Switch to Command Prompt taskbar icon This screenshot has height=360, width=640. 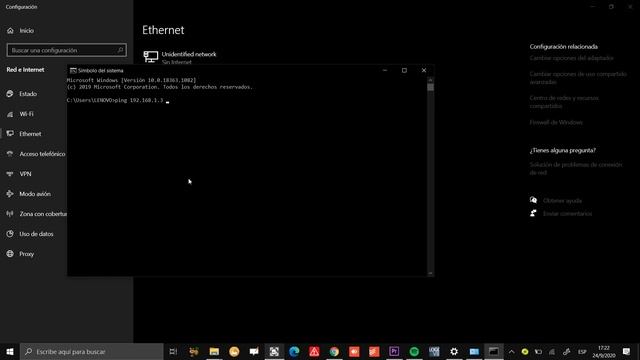pos(494,351)
